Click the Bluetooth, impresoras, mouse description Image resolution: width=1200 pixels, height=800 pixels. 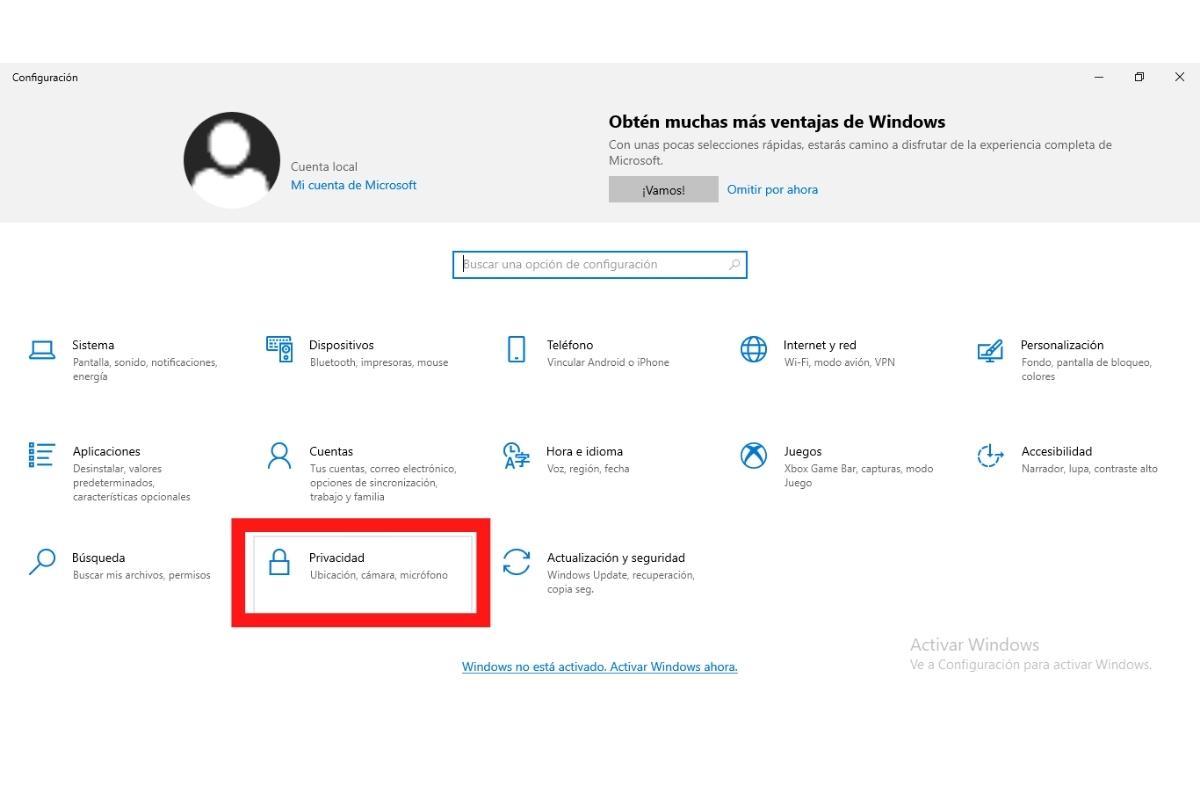(379, 362)
